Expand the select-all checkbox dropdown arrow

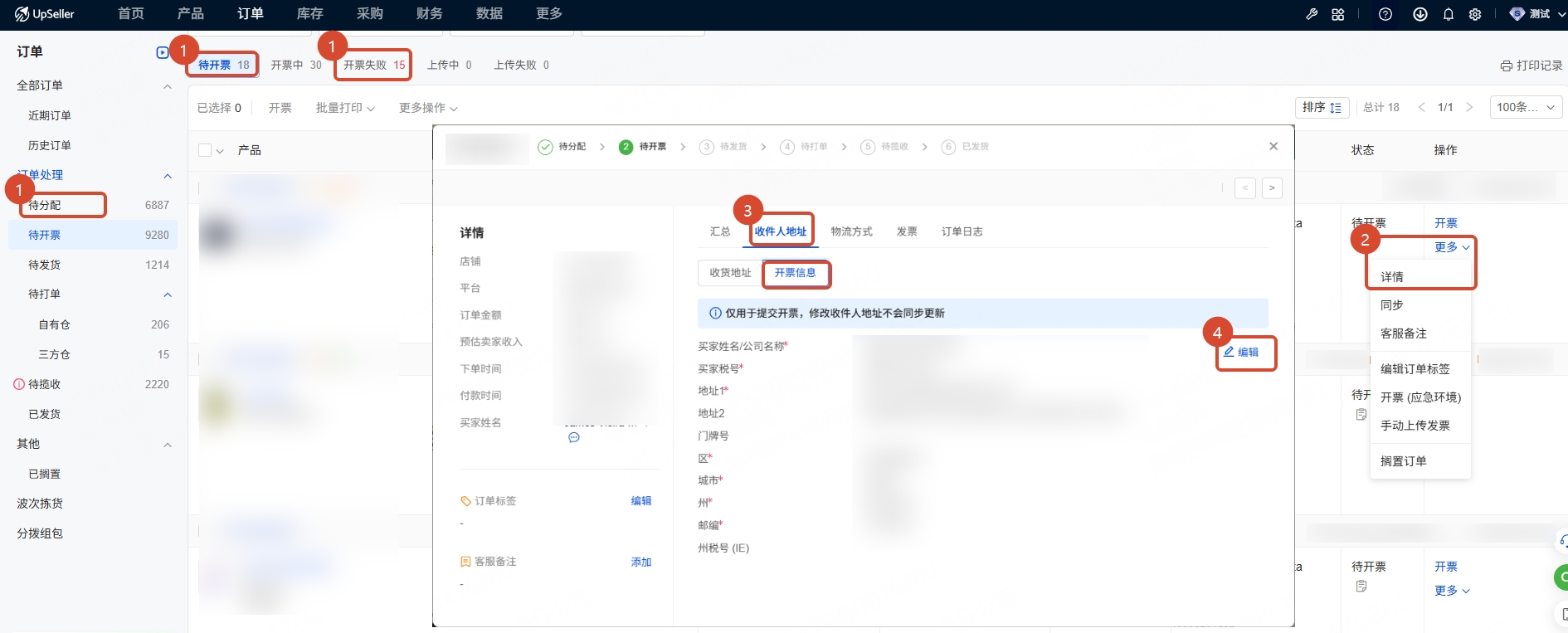[x=220, y=151]
